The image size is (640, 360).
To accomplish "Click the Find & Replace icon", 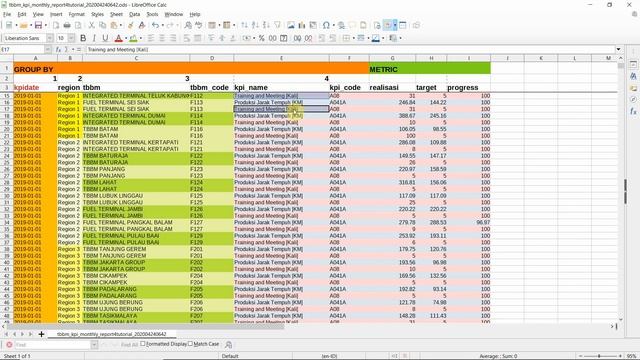I will tap(188, 25).
